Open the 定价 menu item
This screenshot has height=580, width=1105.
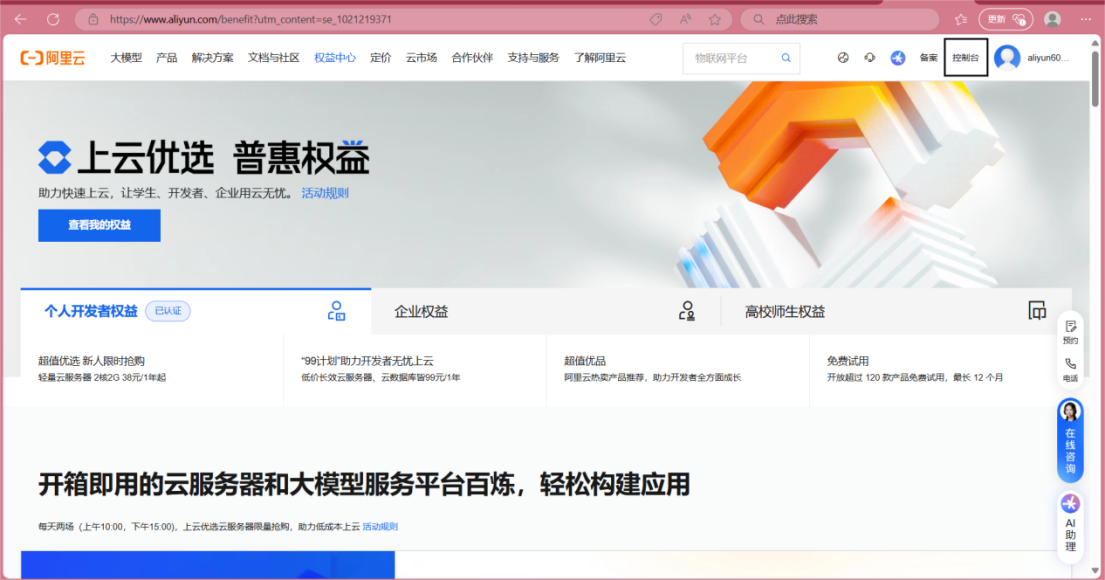click(381, 58)
